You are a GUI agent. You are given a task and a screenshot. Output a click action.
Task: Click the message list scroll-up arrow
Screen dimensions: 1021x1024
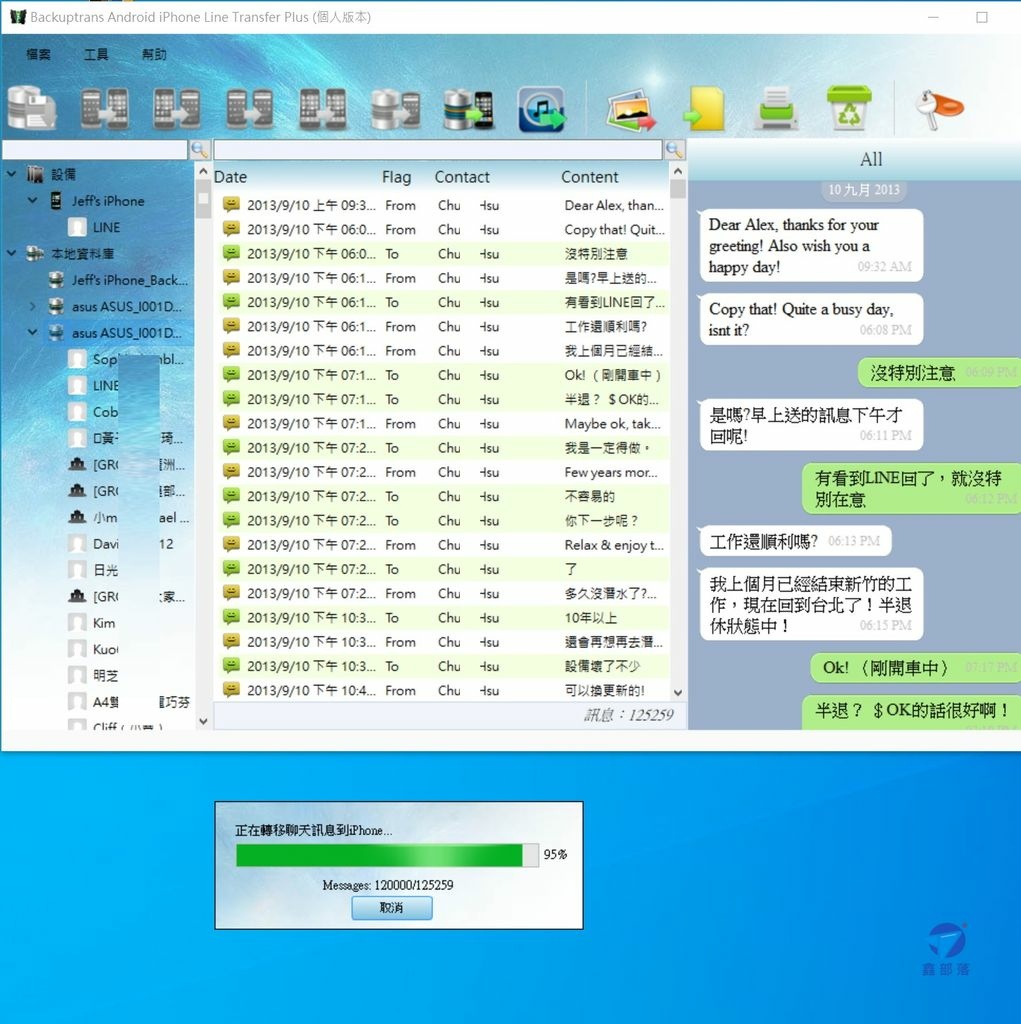pyautogui.click(x=677, y=171)
